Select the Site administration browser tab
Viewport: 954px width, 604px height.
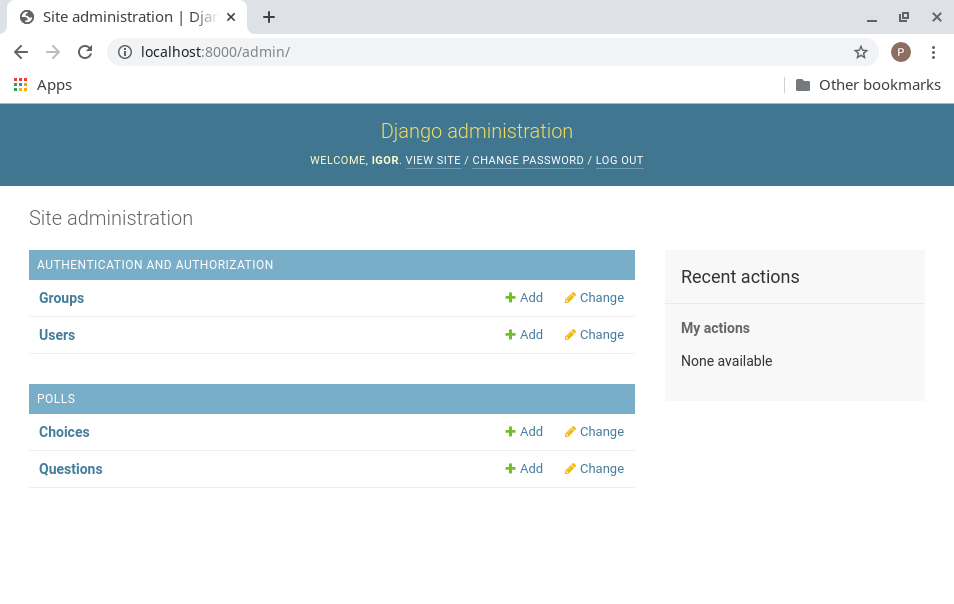click(127, 17)
